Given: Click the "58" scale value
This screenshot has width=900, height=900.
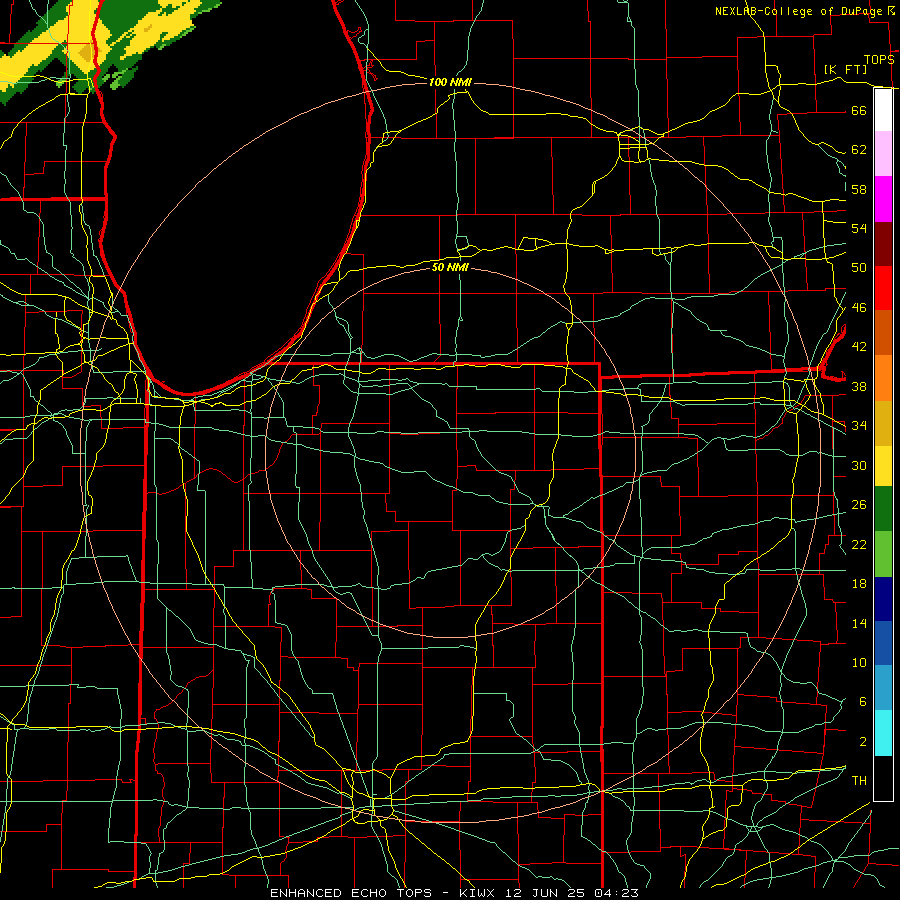Looking at the screenshot, I should 859,189.
